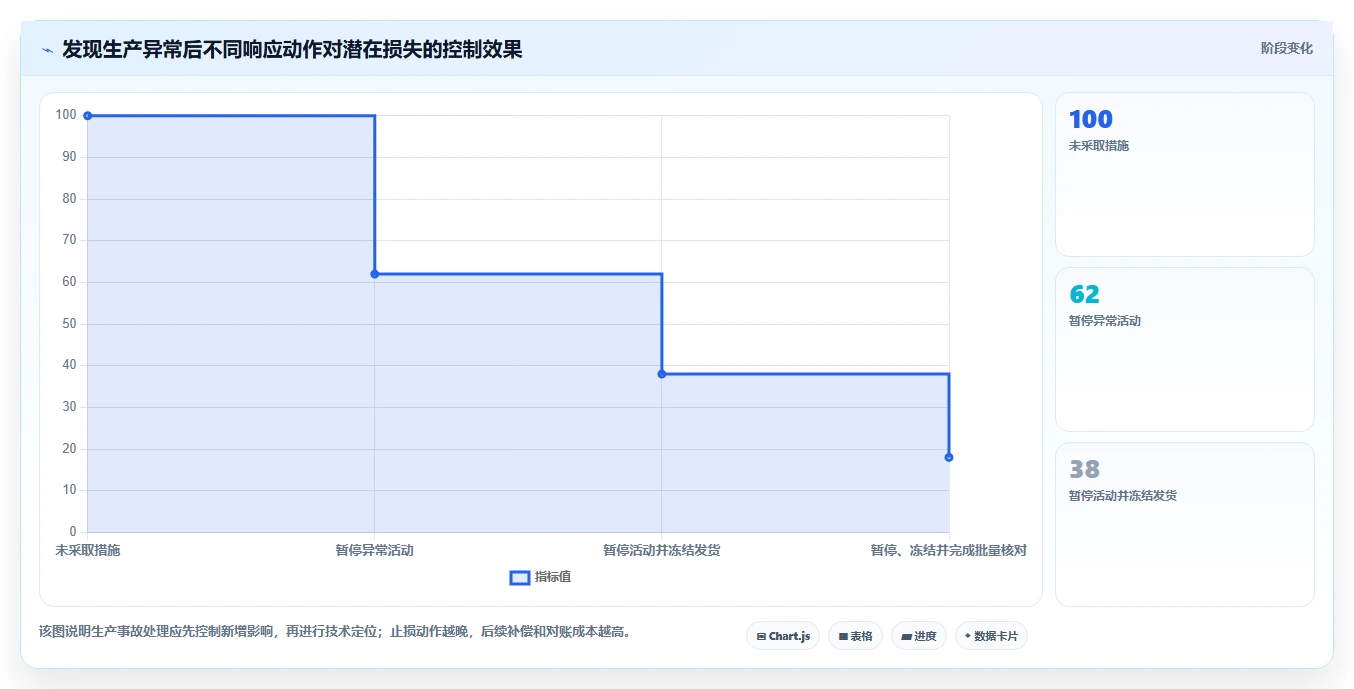Select the 表格 tag
Screen dimensions: 1354x689
(x=855, y=636)
